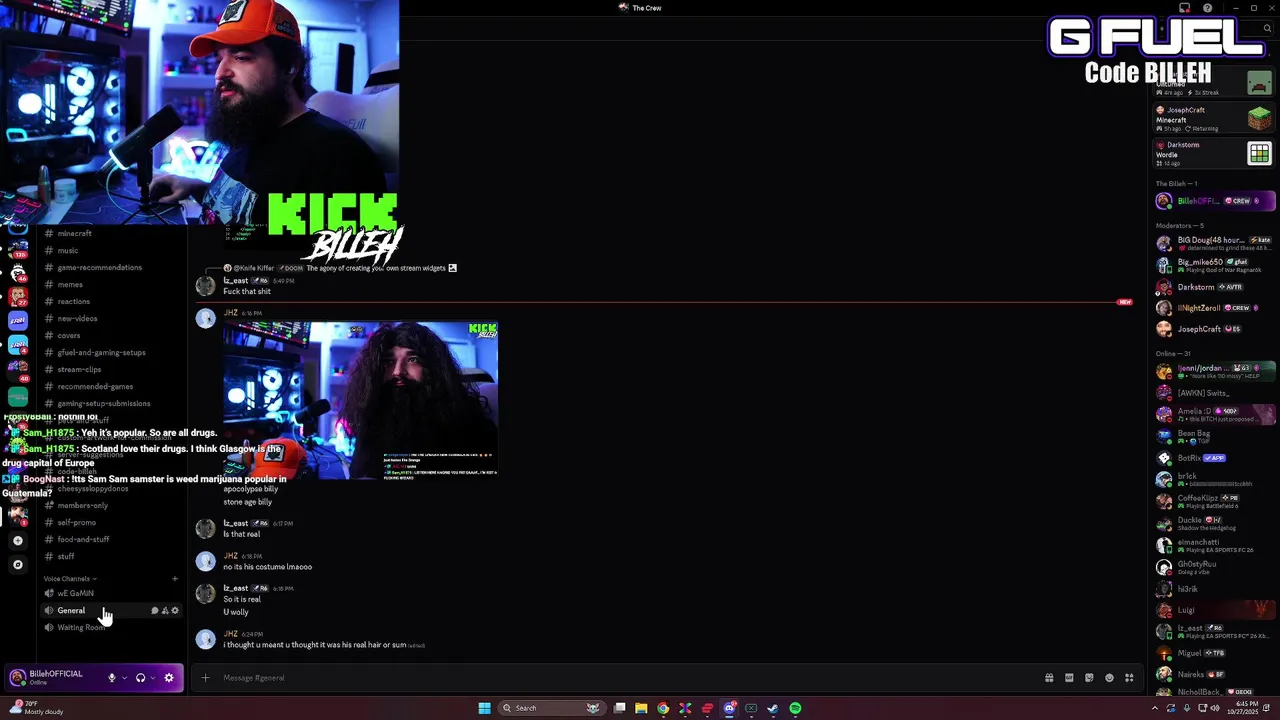Viewport: 1280px width, 720px height.
Task: Open the attachment plus button in message bar
Action: [x=205, y=678]
